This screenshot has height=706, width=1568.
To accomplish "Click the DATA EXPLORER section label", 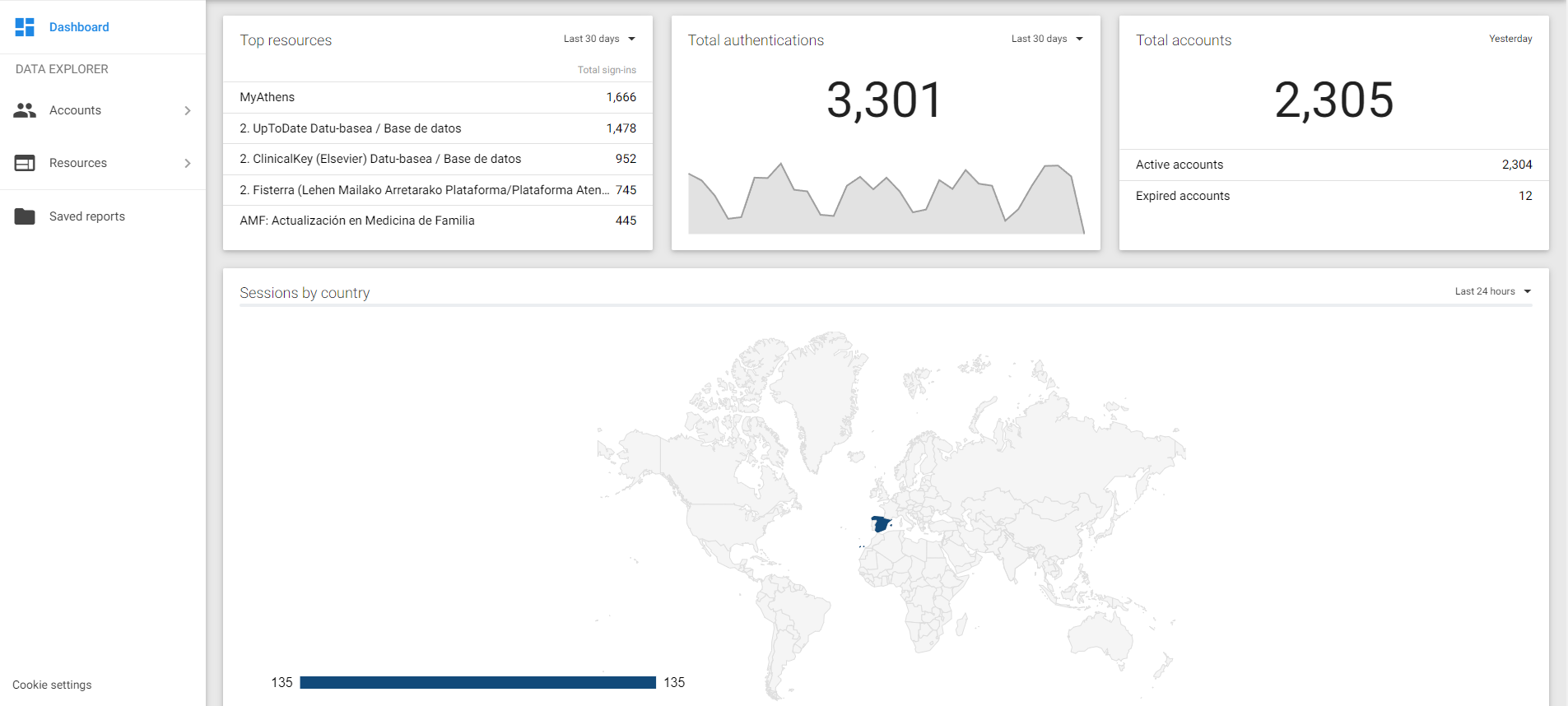I will click(62, 69).
